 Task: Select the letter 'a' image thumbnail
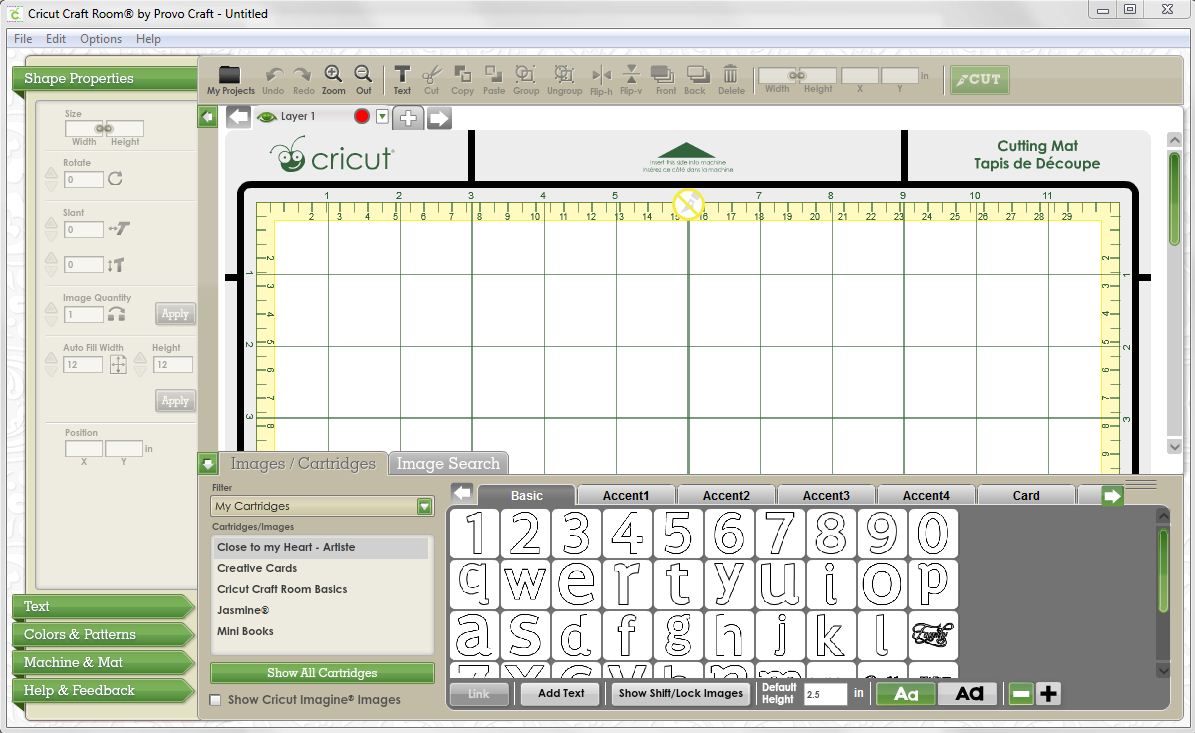(x=474, y=635)
